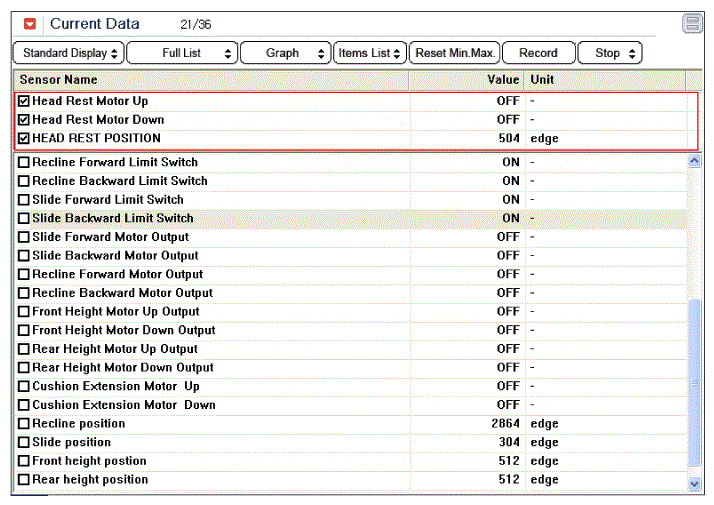Expand the Standard Display dropdown
This screenshot has width=714, height=505.
coord(69,53)
